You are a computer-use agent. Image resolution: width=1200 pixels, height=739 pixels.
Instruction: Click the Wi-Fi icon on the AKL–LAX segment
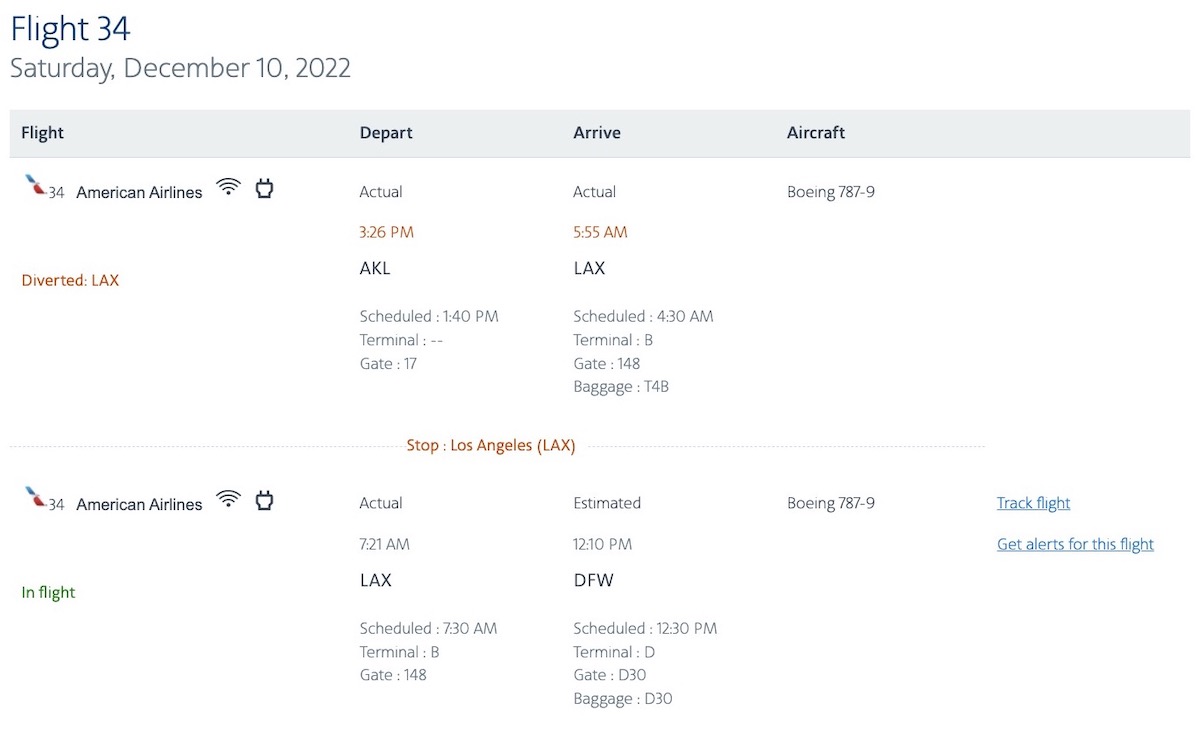tap(229, 187)
